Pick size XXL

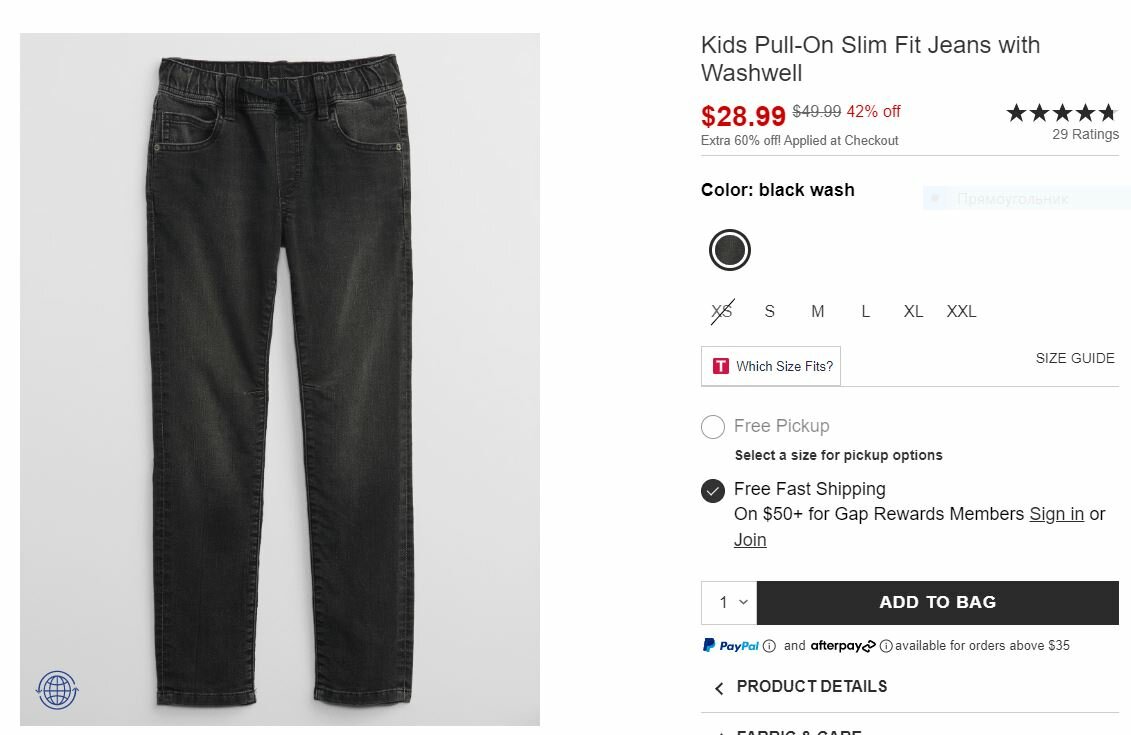[x=961, y=312]
